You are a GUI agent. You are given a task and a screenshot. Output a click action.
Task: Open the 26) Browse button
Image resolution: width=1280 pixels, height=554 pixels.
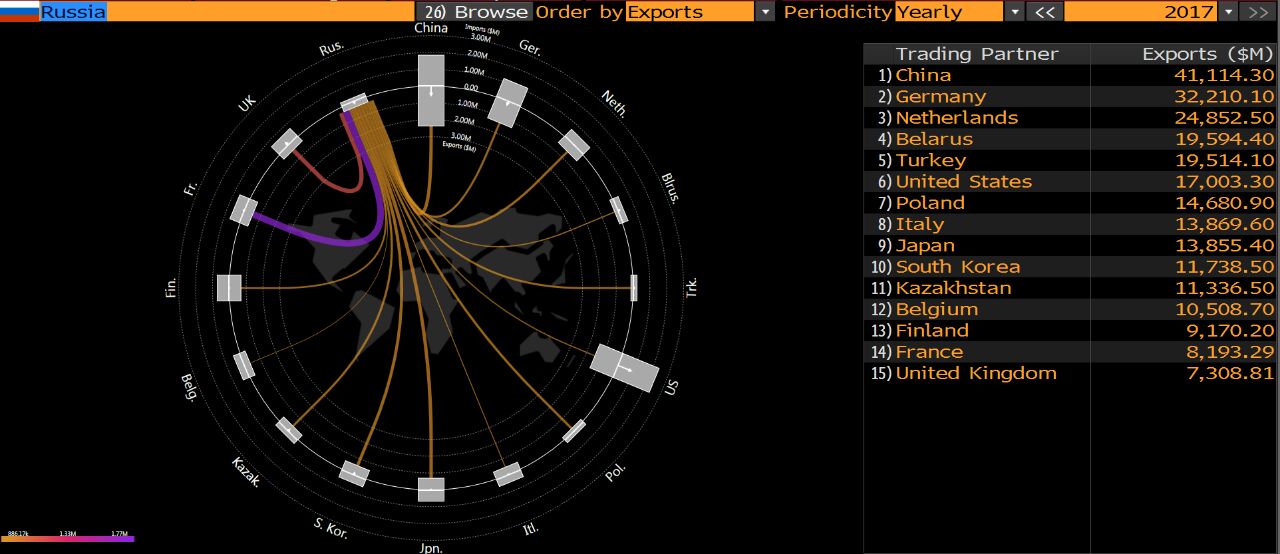(474, 12)
